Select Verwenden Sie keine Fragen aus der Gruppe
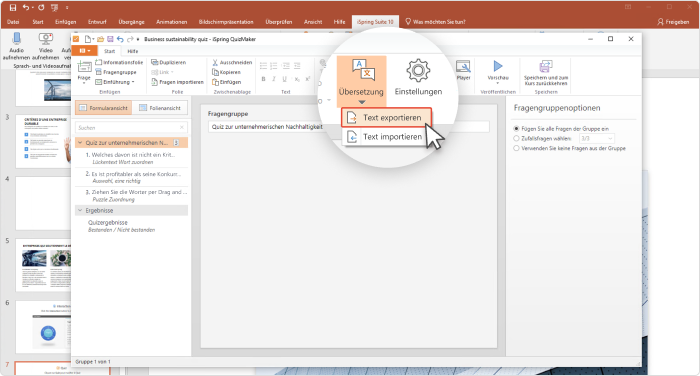The image size is (700, 376). [517, 148]
